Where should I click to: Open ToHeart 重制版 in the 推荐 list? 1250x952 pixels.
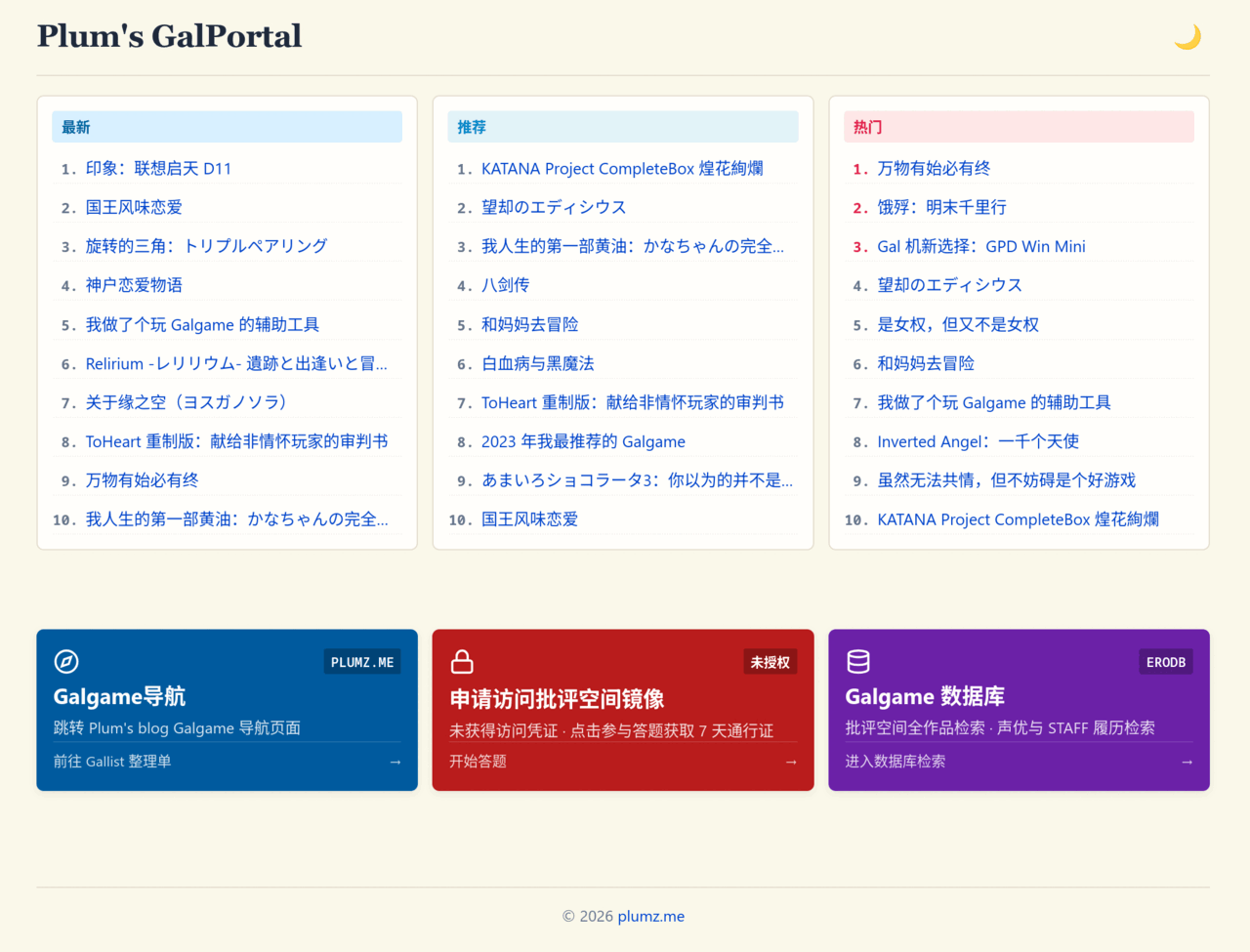[633, 402]
